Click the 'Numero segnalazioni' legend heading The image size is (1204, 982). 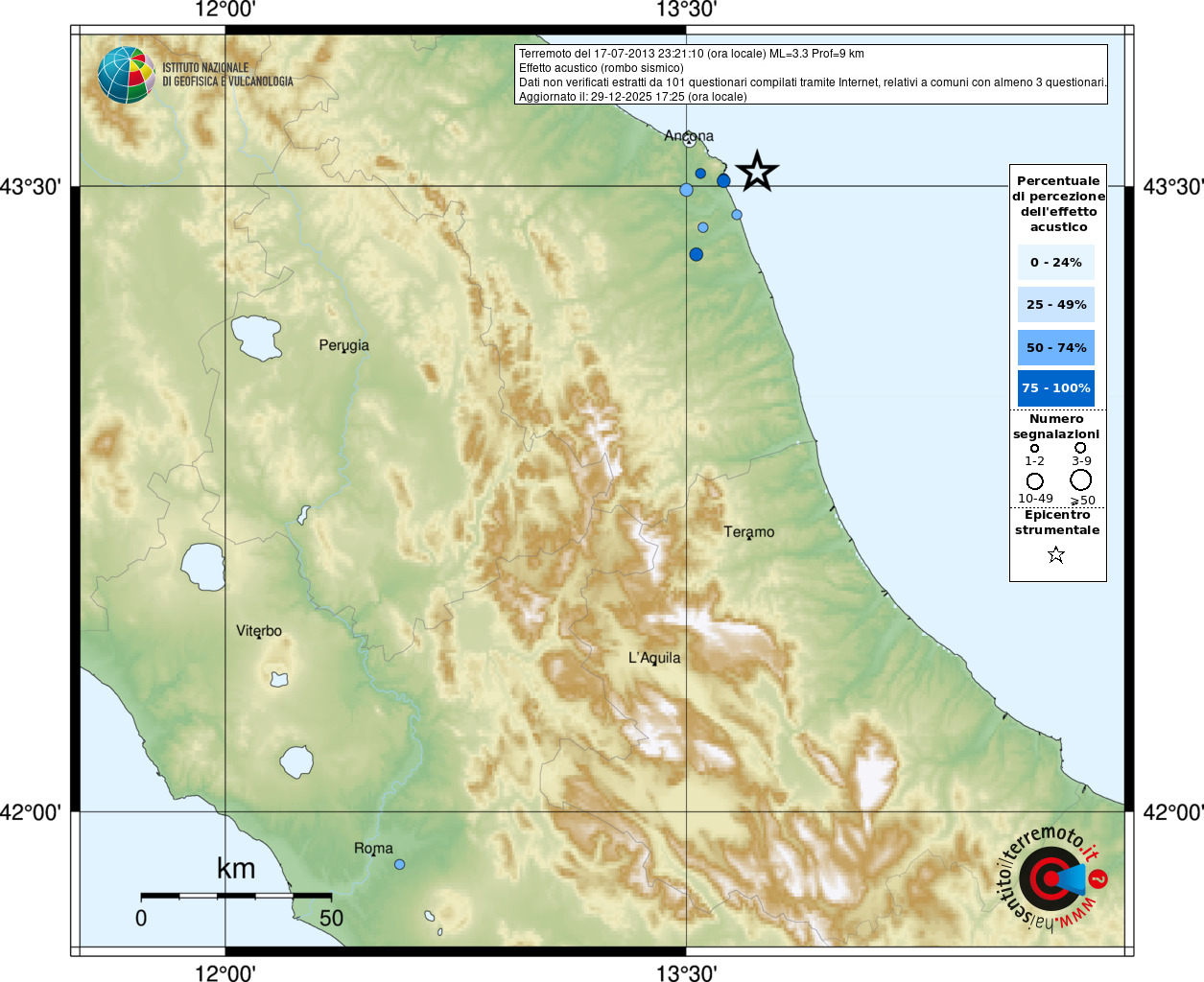click(1056, 426)
